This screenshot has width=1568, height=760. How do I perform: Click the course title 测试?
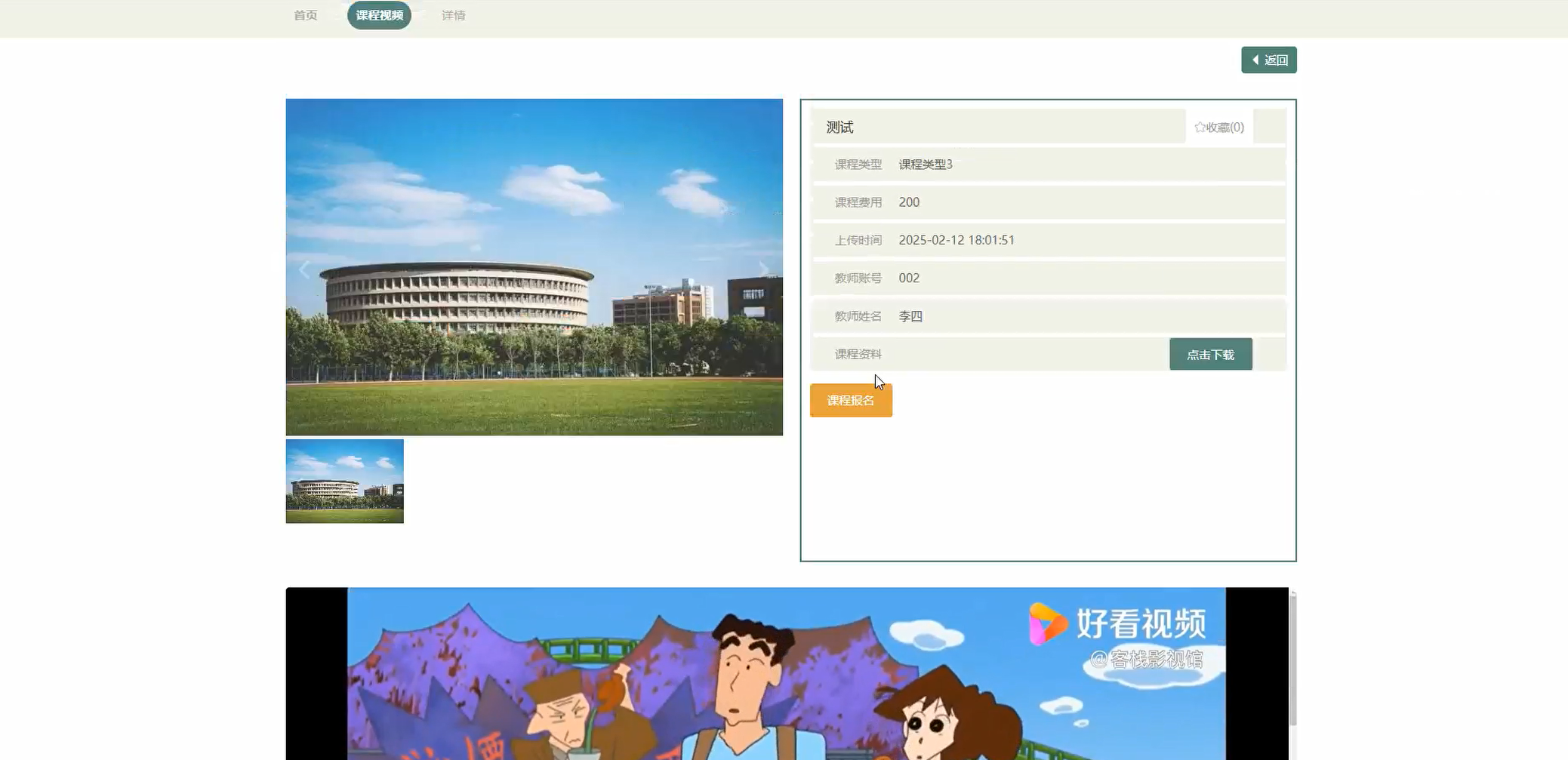point(838,127)
